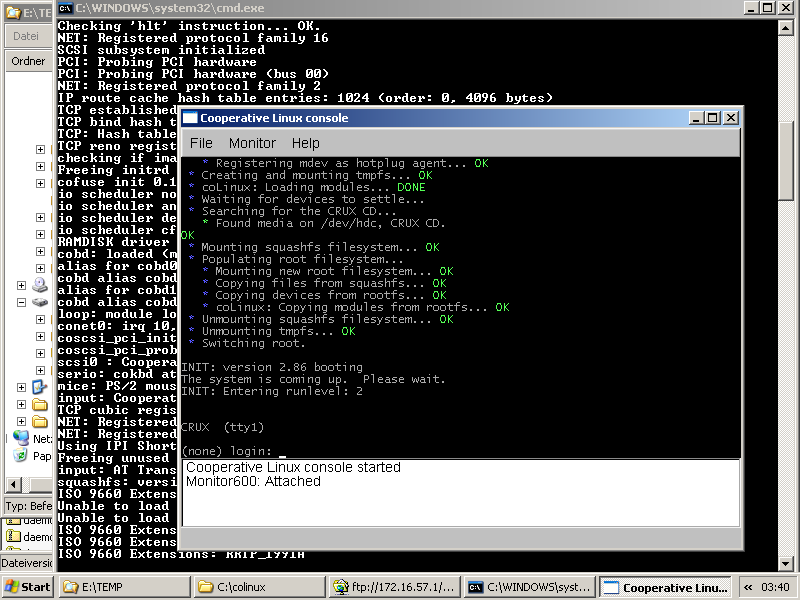Click the taskbar clock showing 03:40
The height and width of the screenshot is (600, 800).
(775, 587)
